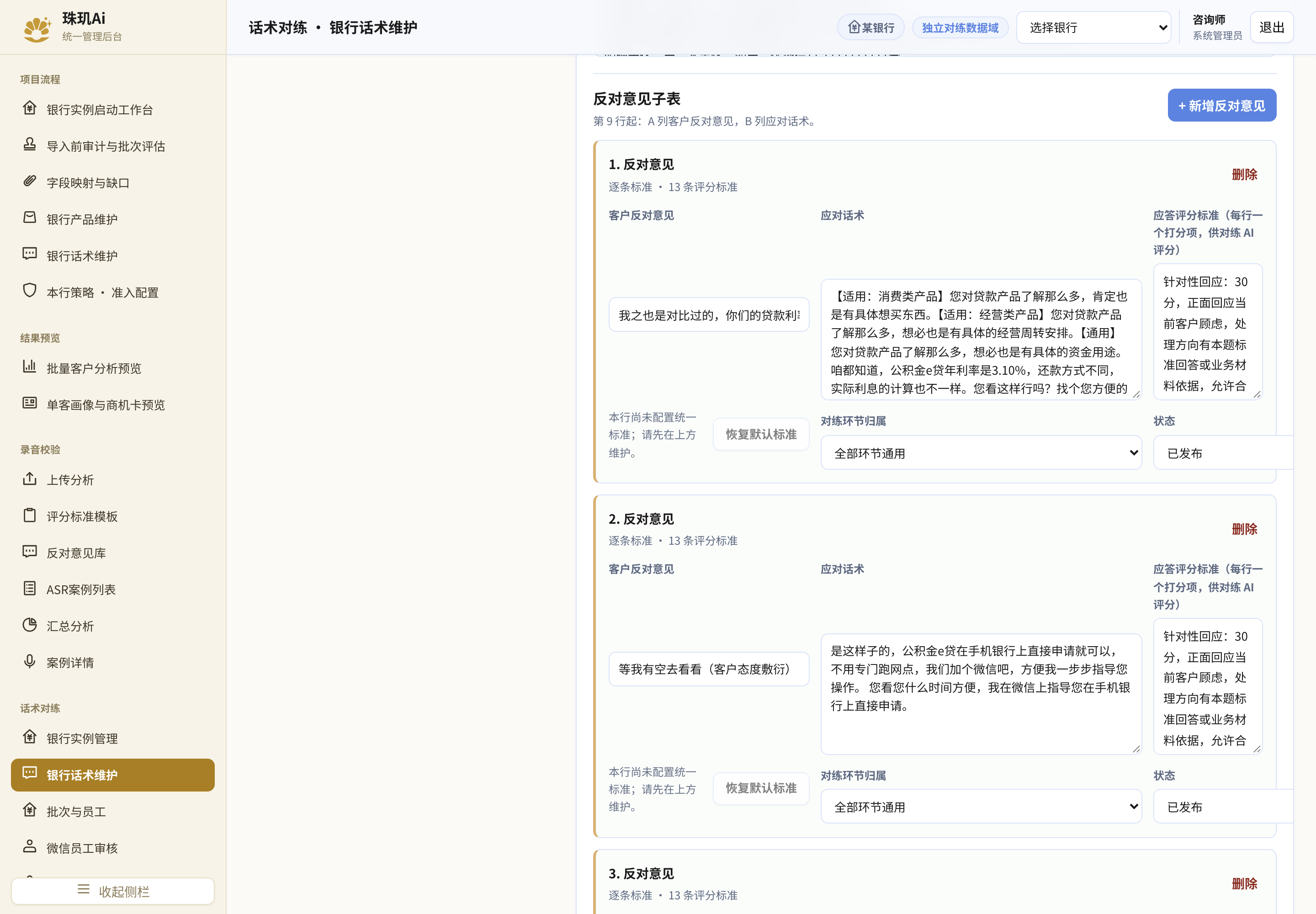The image size is (1316, 914).
Task: Click the 反对意见子表 heading
Action: coord(637,99)
